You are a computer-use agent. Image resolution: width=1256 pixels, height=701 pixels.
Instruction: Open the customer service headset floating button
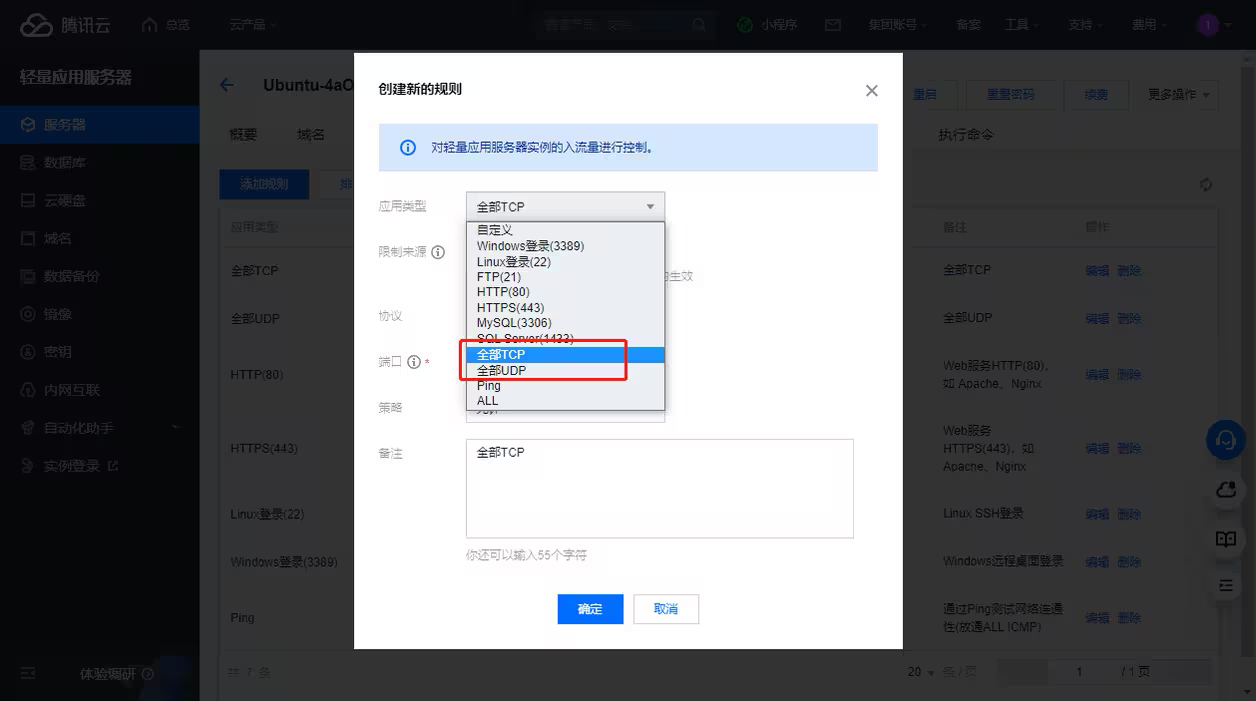1226,439
